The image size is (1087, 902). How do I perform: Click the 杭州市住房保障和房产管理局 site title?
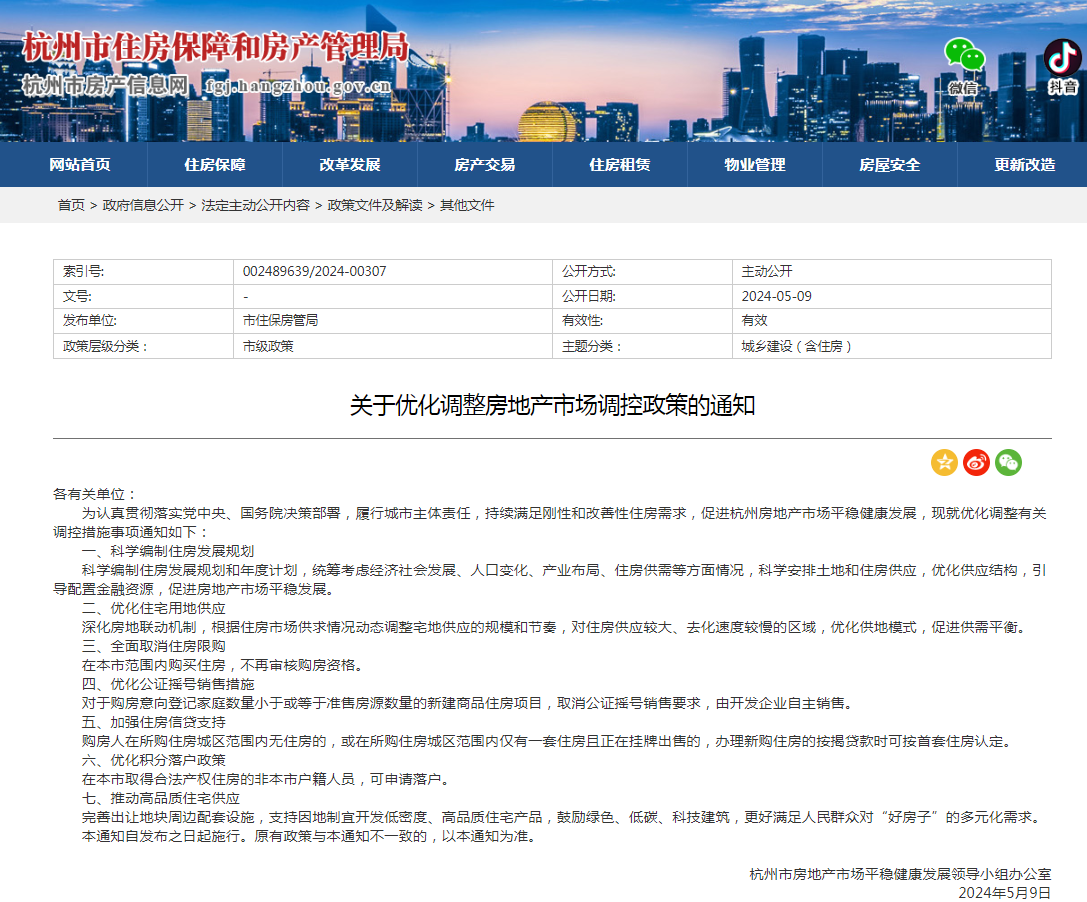click(x=215, y=47)
